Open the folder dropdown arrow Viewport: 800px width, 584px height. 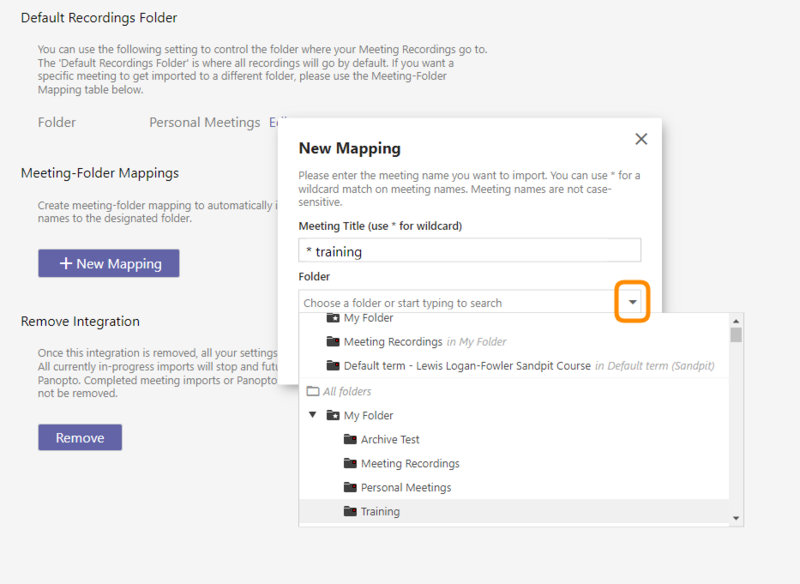[632, 302]
